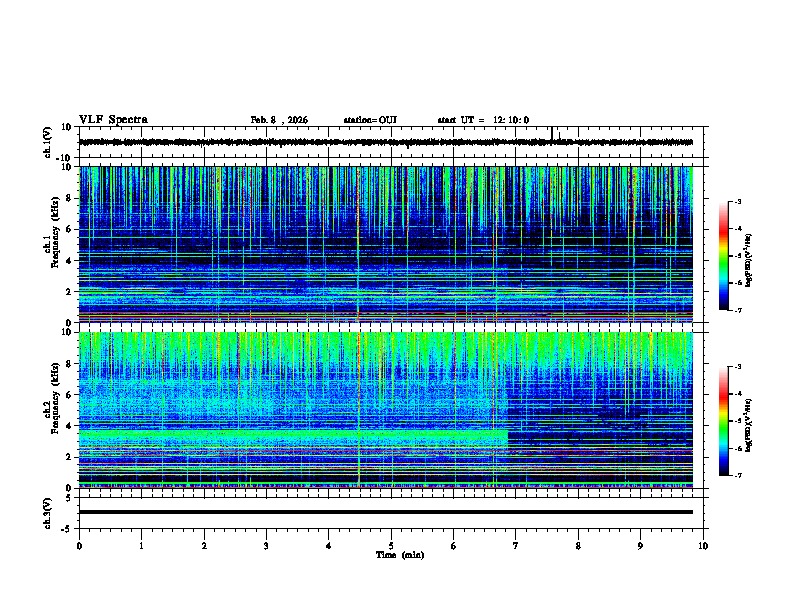Click the ch.2 spectrogram color scale bar
This screenshot has width=792, height=612.
(723, 421)
